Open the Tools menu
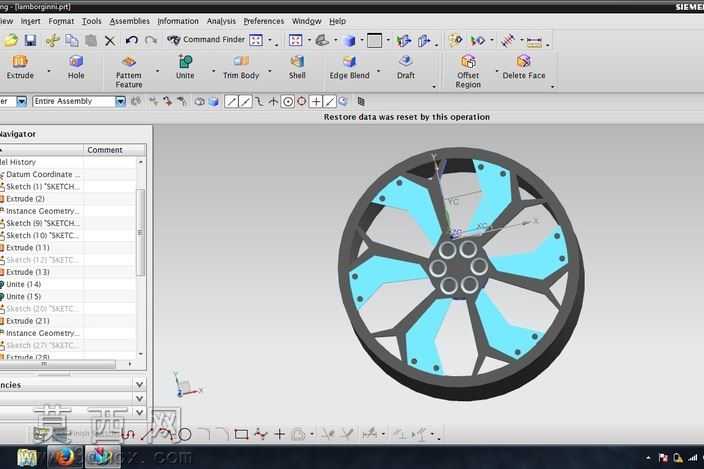Viewport: 704px width, 469px height. [x=91, y=21]
